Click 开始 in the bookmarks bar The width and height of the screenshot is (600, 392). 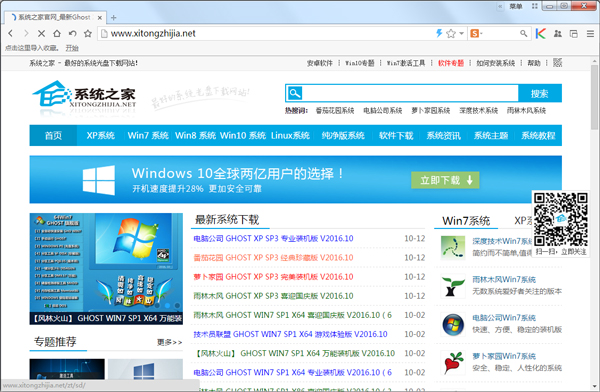pos(72,48)
